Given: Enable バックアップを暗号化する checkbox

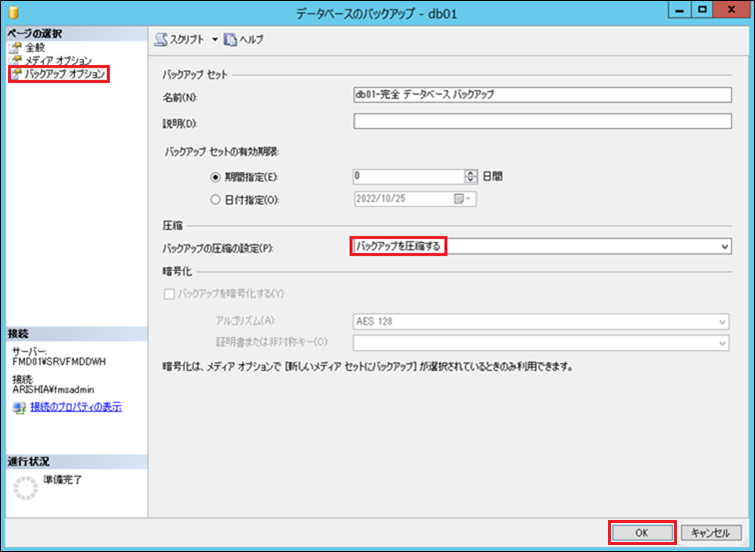Looking at the screenshot, I should pos(168,293).
